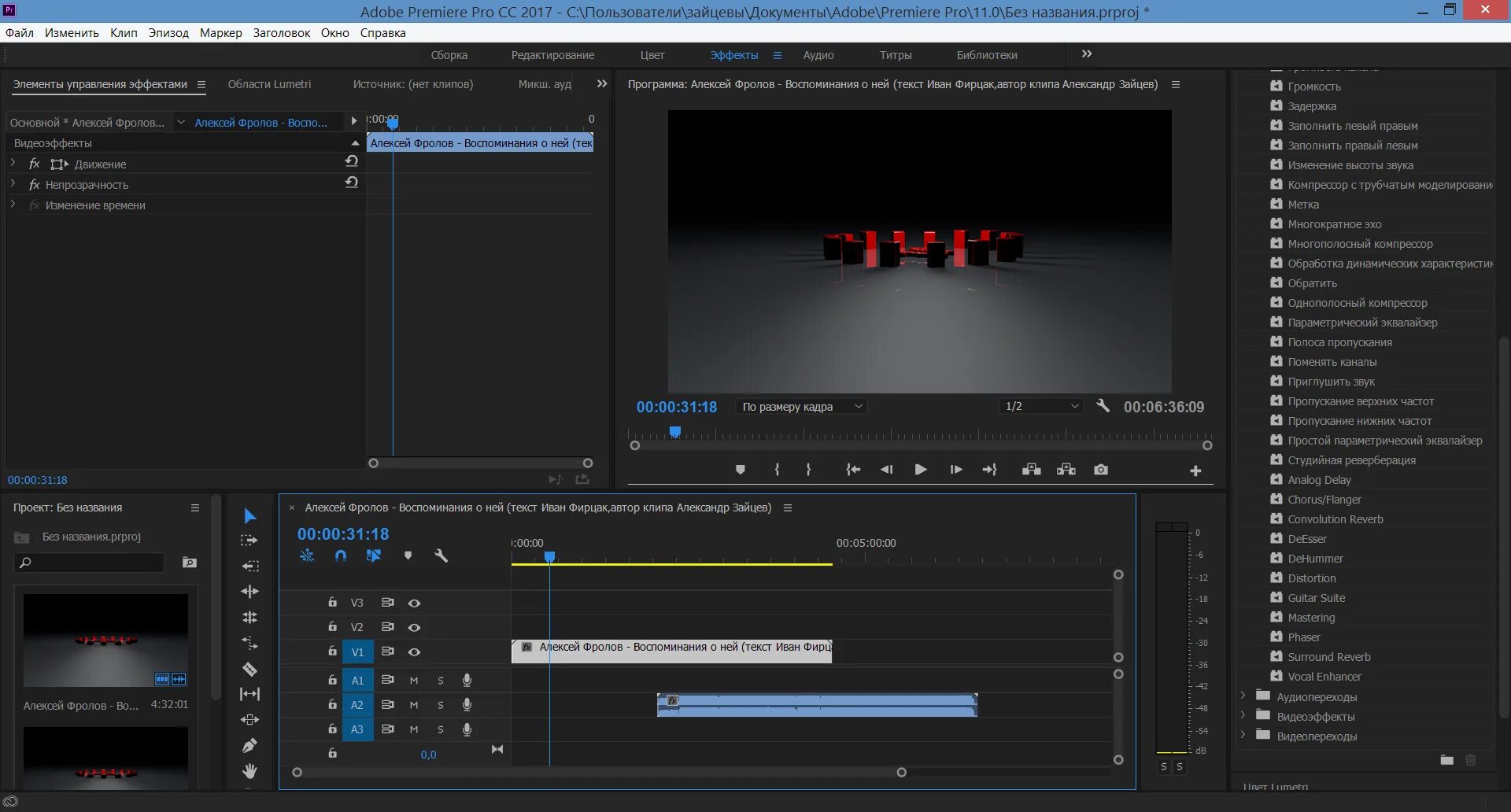Toggle Snap magnet in timeline
The height and width of the screenshot is (812, 1511).
click(340, 555)
